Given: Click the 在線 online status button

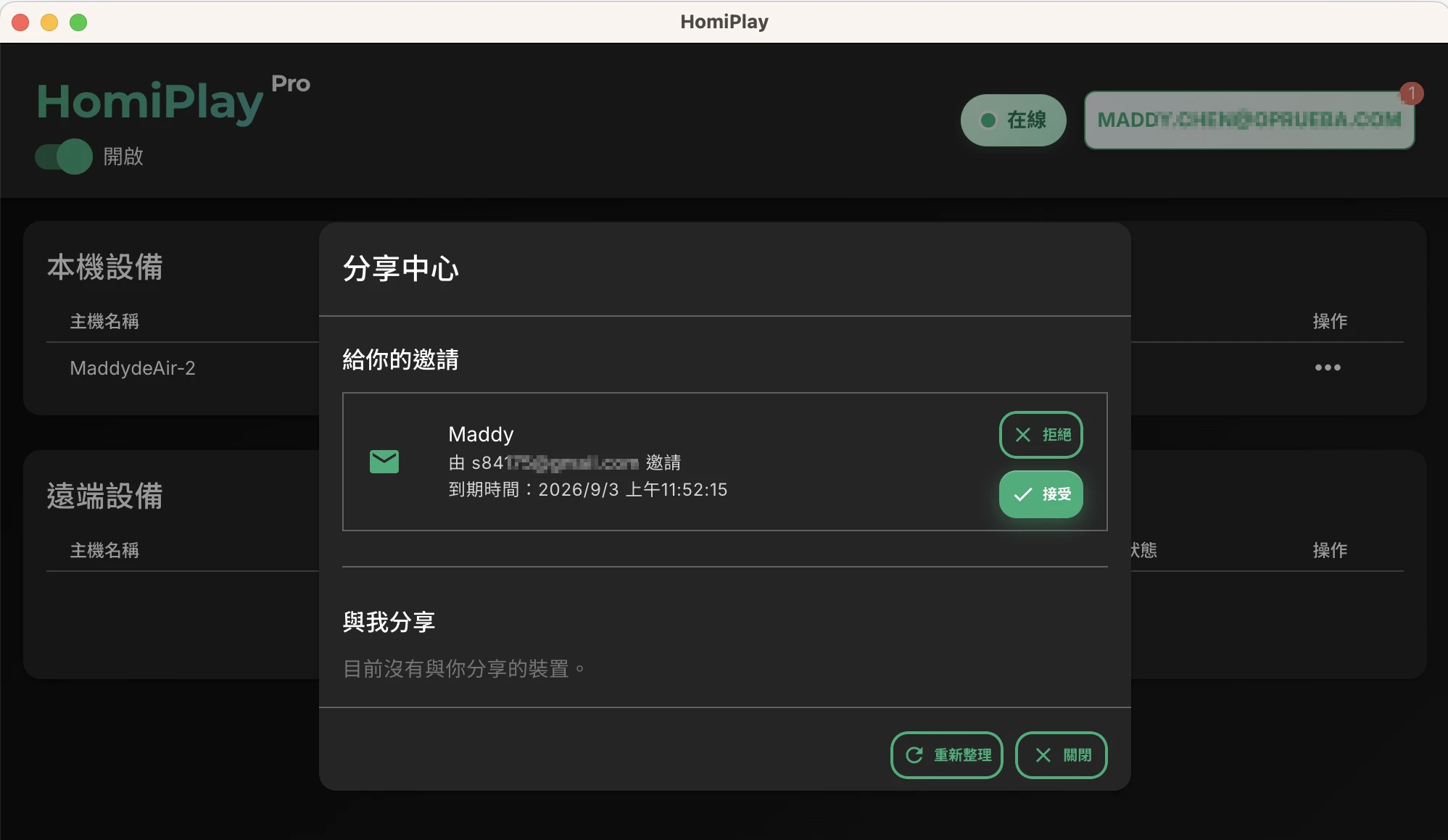Looking at the screenshot, I should click(1013, 120).
